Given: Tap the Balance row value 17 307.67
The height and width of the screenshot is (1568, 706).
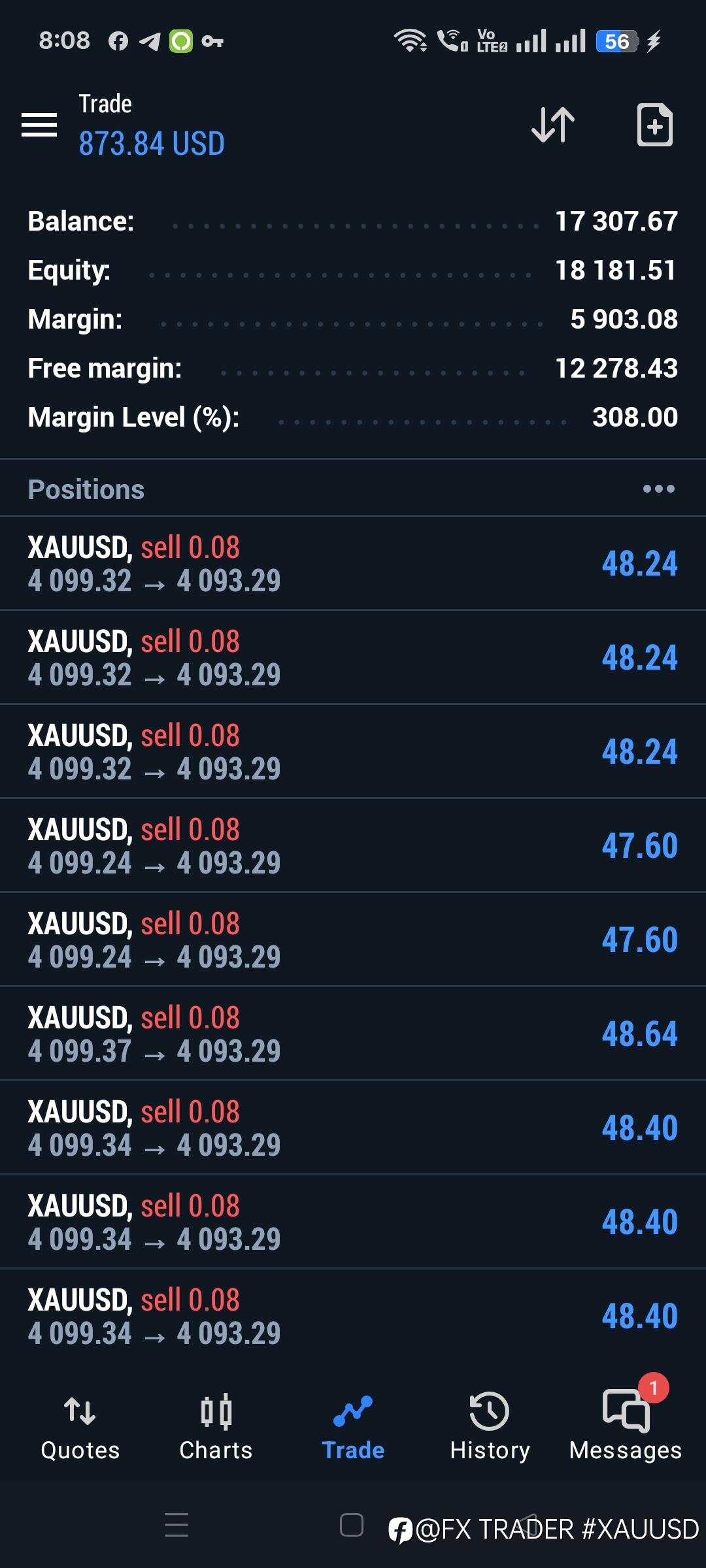Looking at the screenshot, I should pos(616,221).
